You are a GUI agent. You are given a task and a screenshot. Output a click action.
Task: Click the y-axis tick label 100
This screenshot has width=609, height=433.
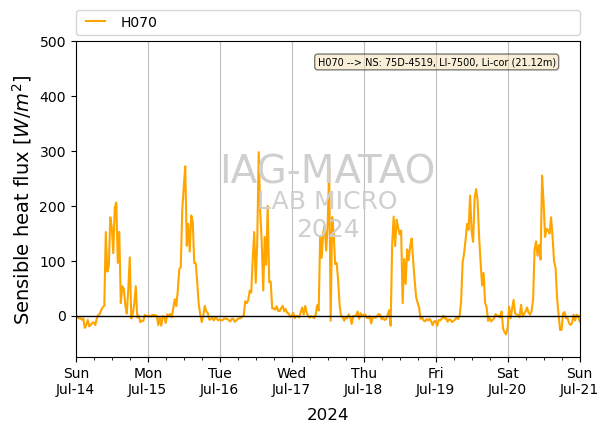point(53,262)
